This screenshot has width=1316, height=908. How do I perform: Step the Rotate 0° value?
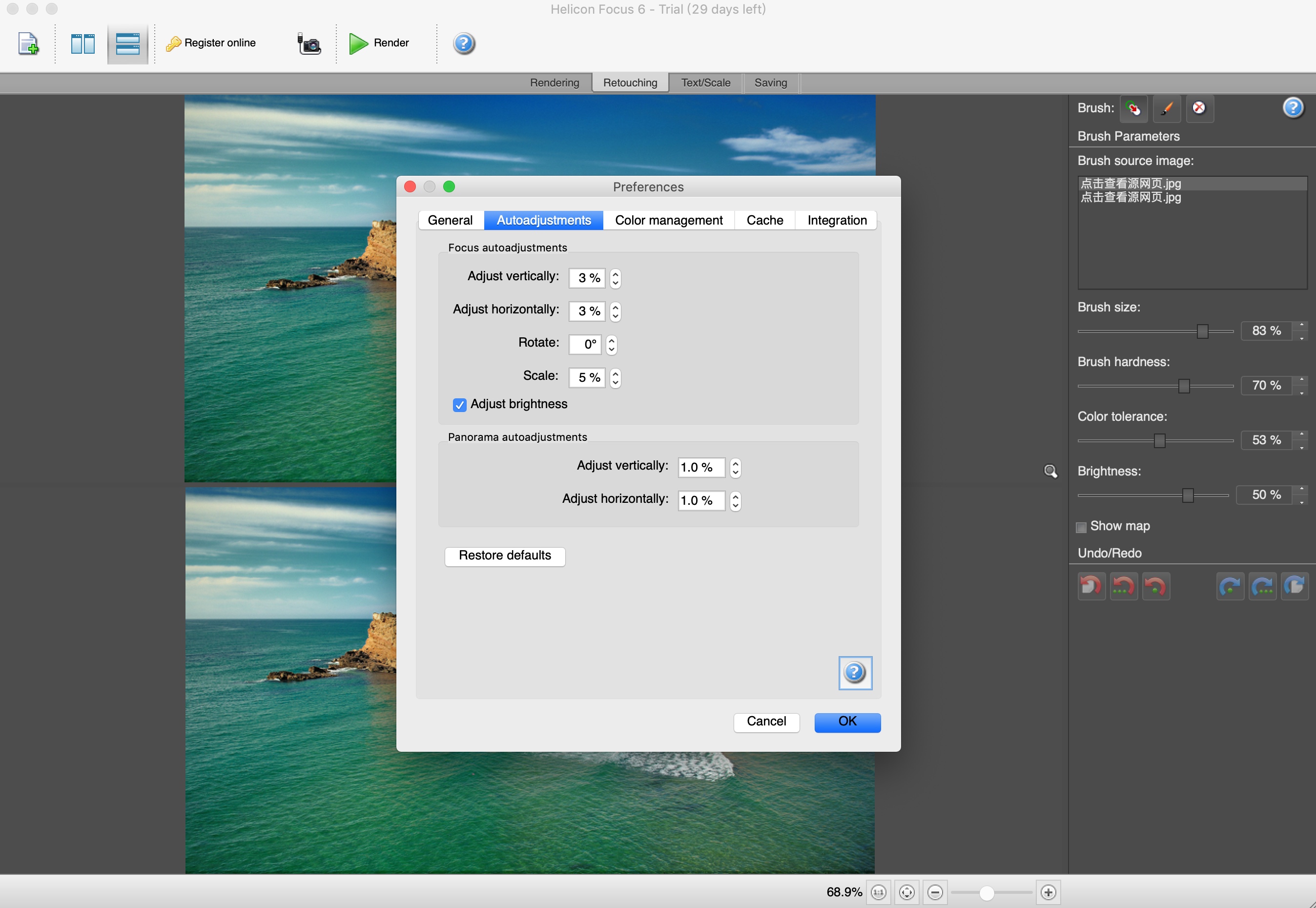611,345
